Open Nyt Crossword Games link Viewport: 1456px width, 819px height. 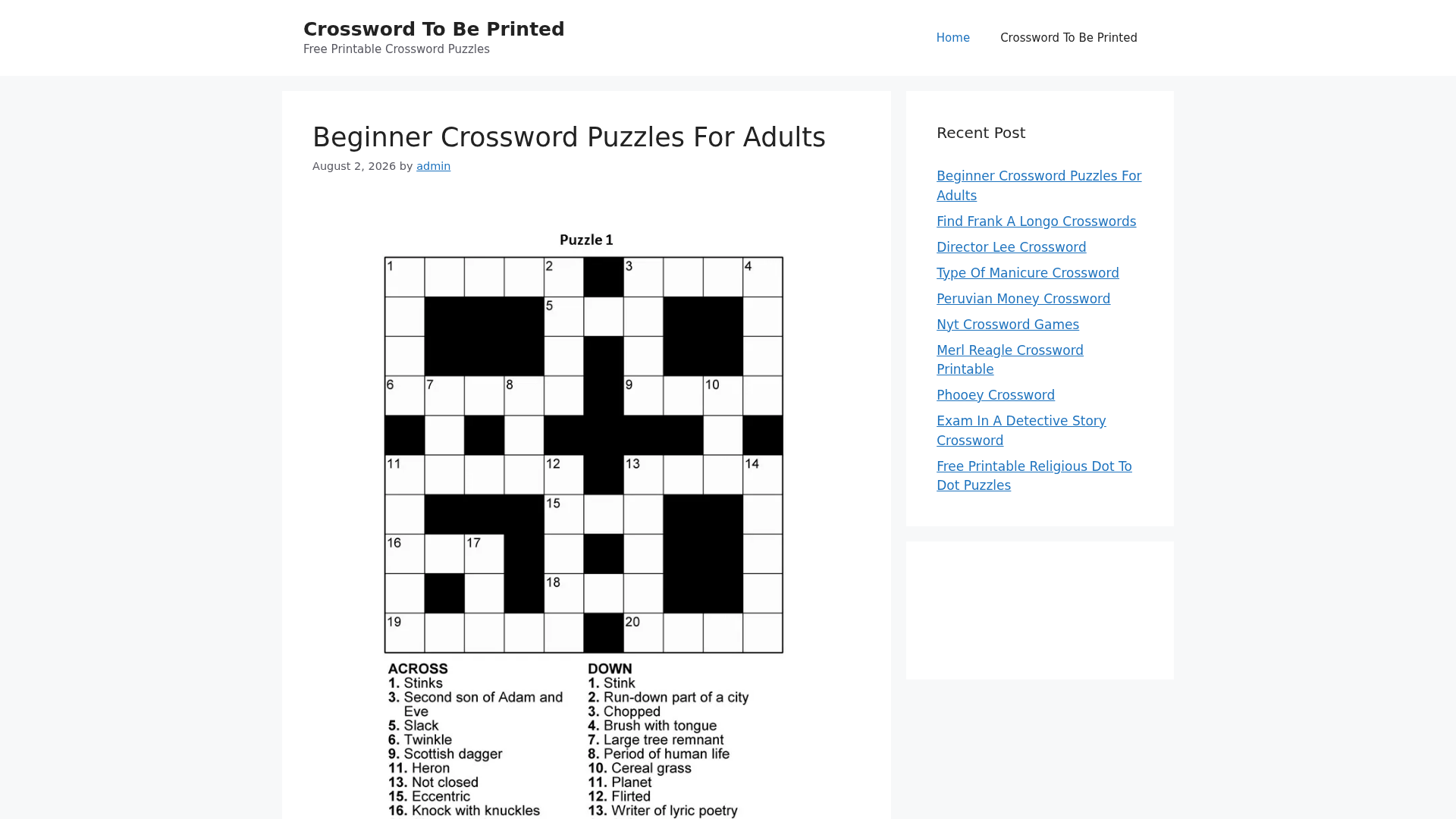[x=1007, y=325]
